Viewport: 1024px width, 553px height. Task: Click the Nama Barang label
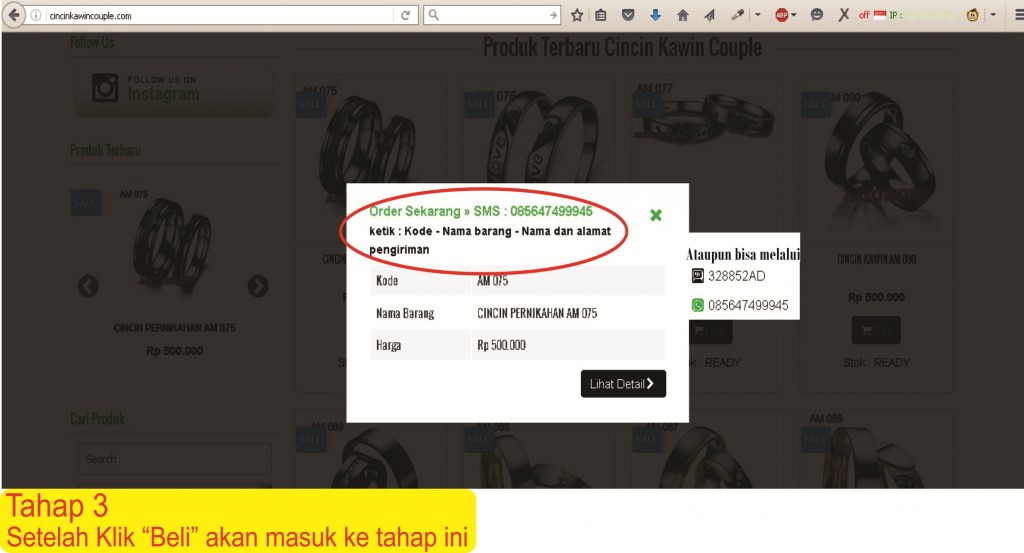click(405, 313)
